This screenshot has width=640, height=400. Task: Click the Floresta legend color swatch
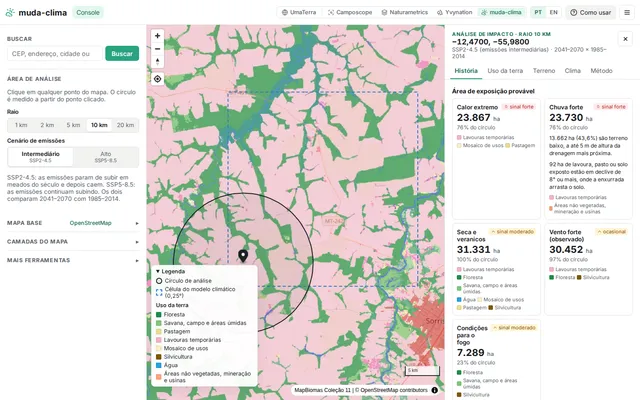pyautogui.click(x=159, y=315)
